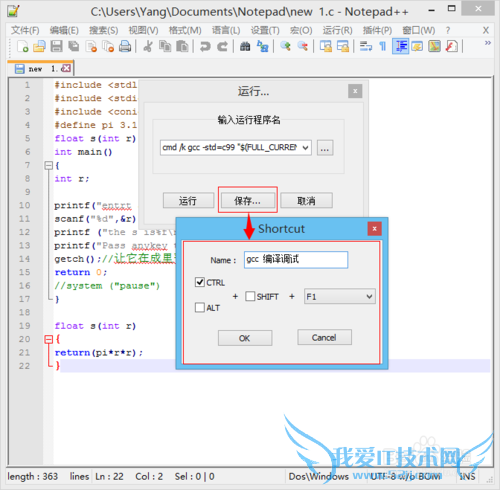Click the Name input field

coord(296,260)
